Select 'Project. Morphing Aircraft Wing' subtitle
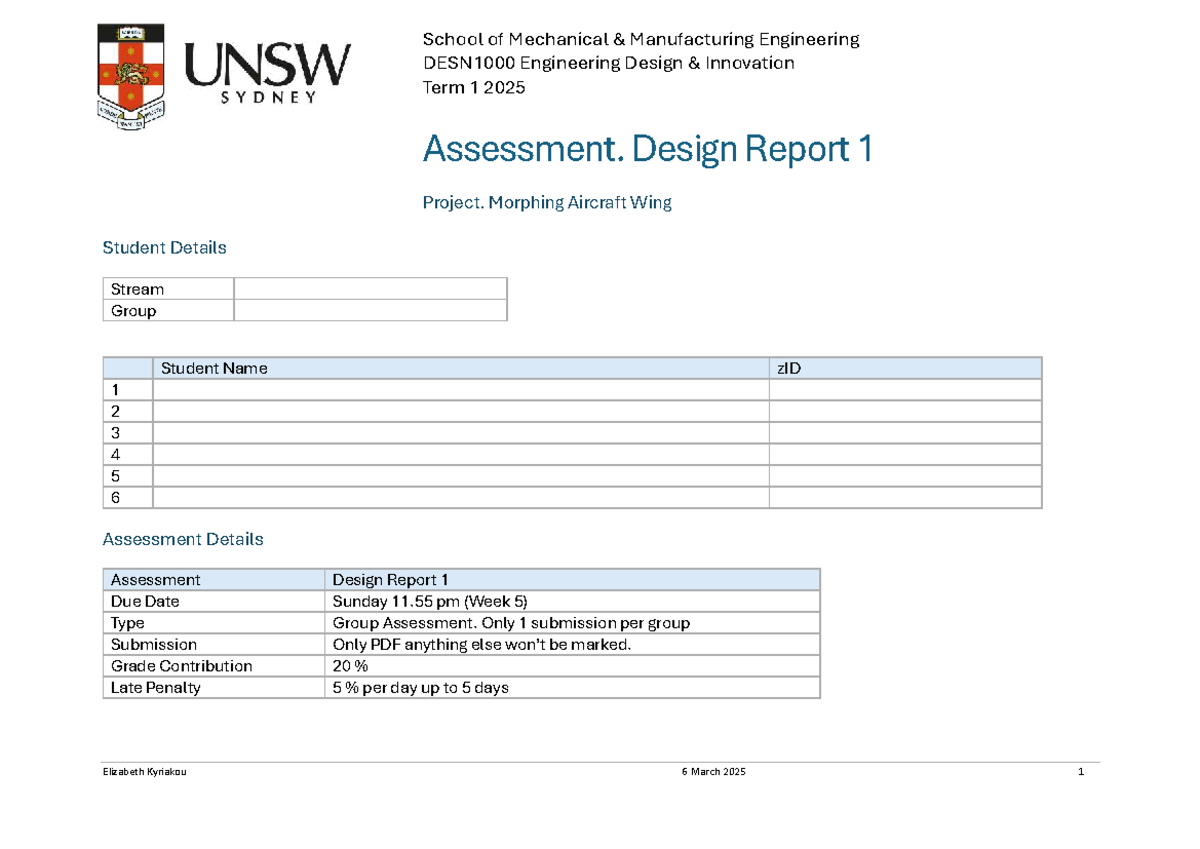The height and width of the screenshot is (849, 1200). tap(547, 203)
